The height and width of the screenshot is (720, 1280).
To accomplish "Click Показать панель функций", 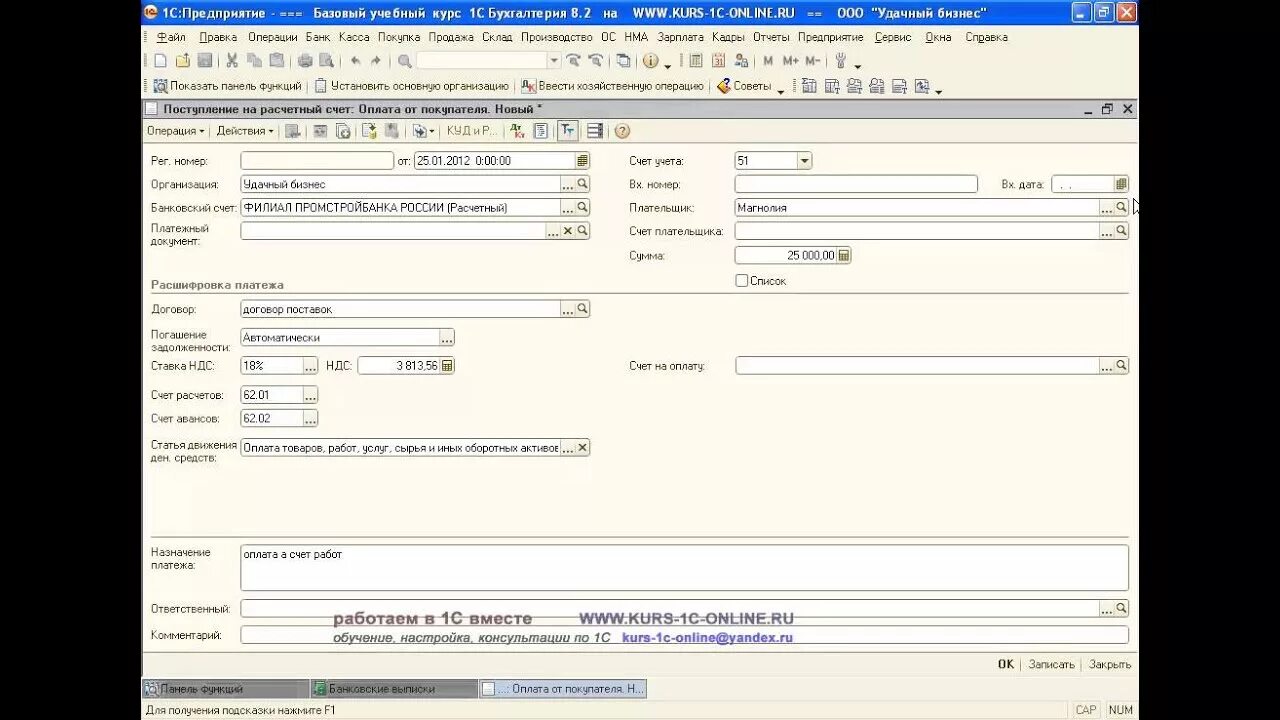I will point(227,86).
